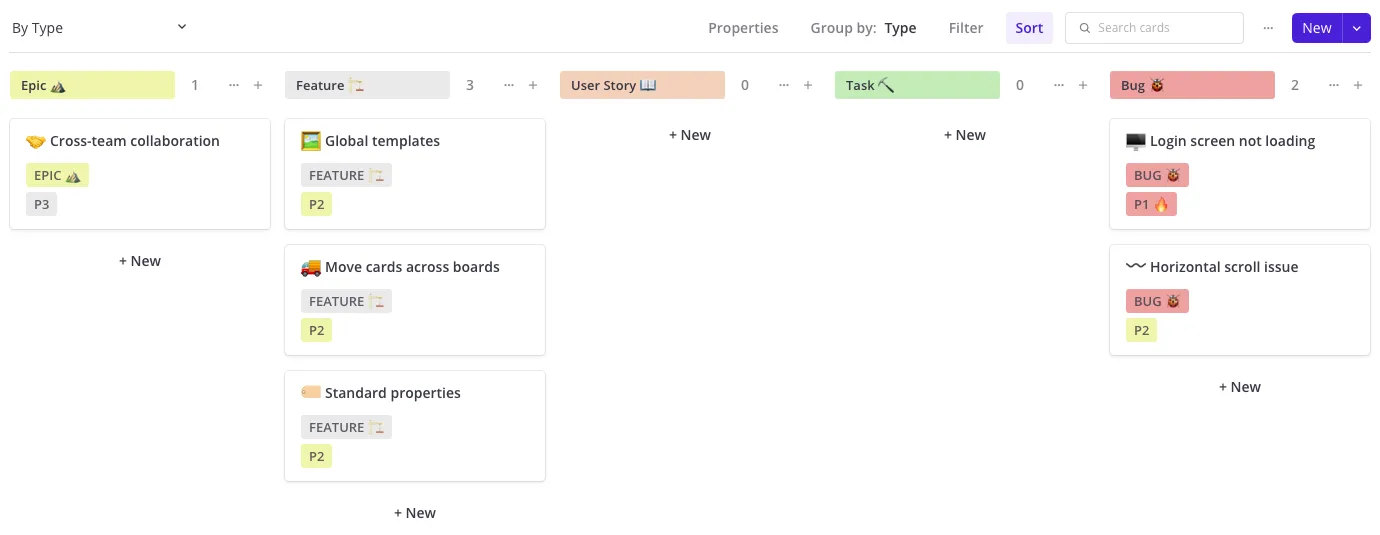
Task: Open the Global templates card
Action: [x=415, y=174]
